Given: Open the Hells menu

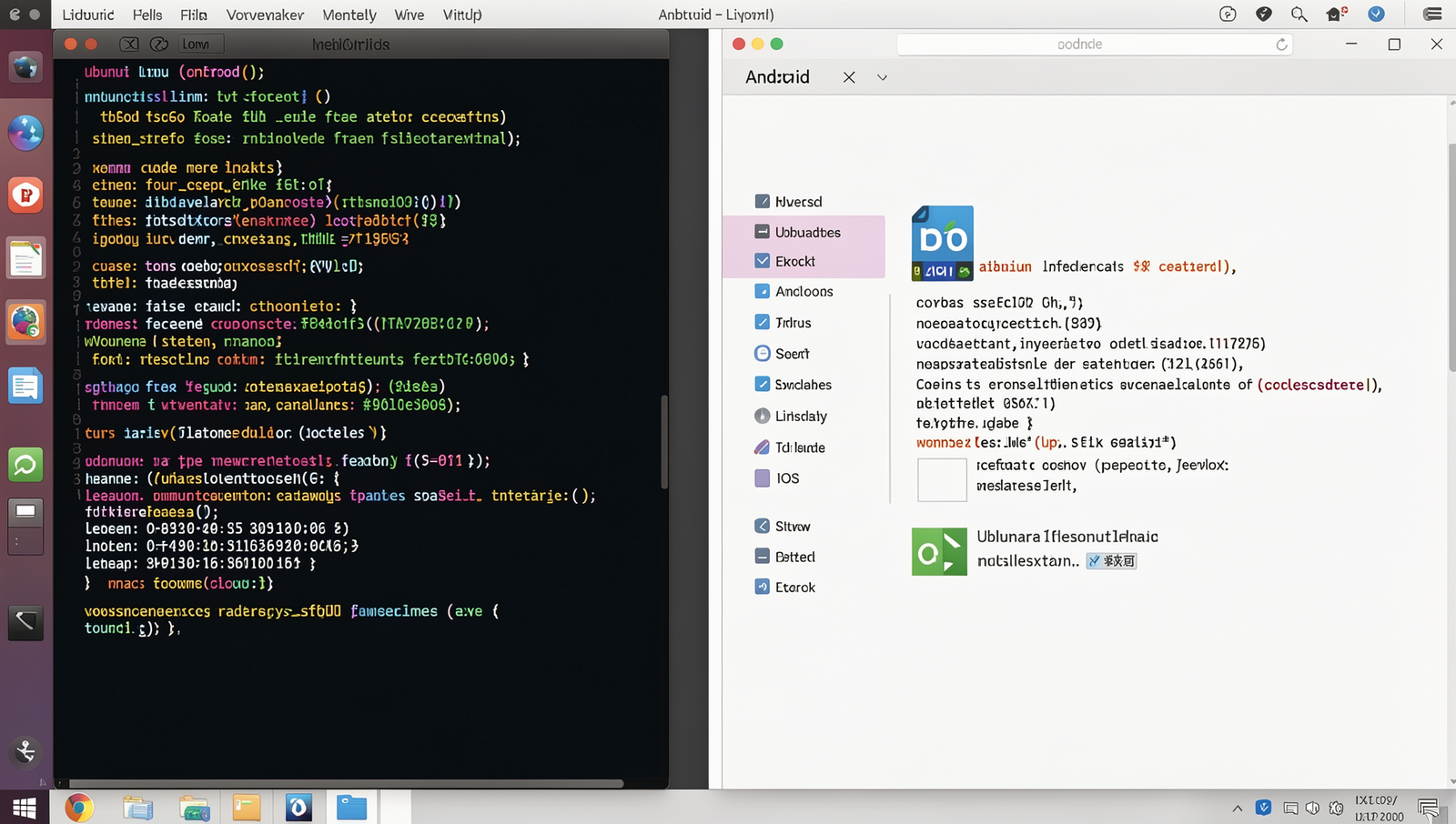Looking at the screenshot, I should tap(147, 15).
